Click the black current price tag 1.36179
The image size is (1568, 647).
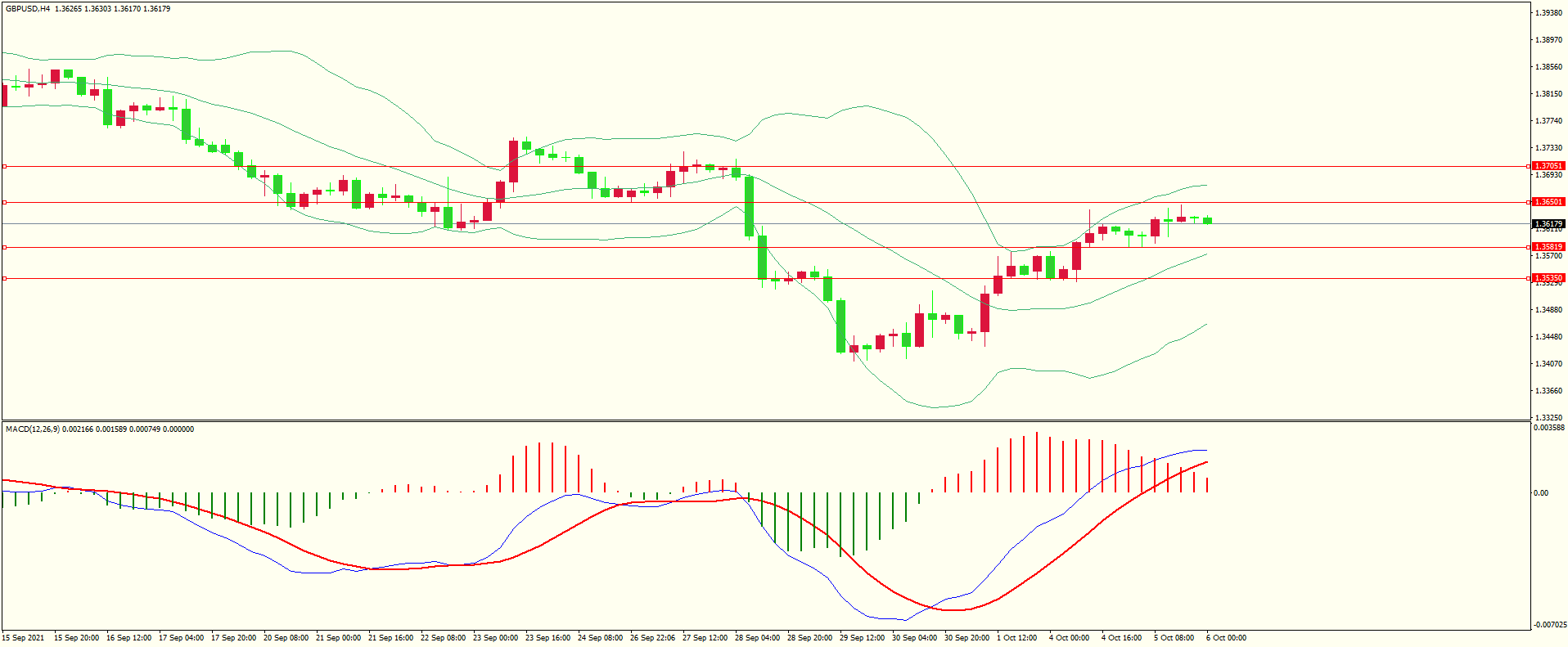click(1548, 224)
